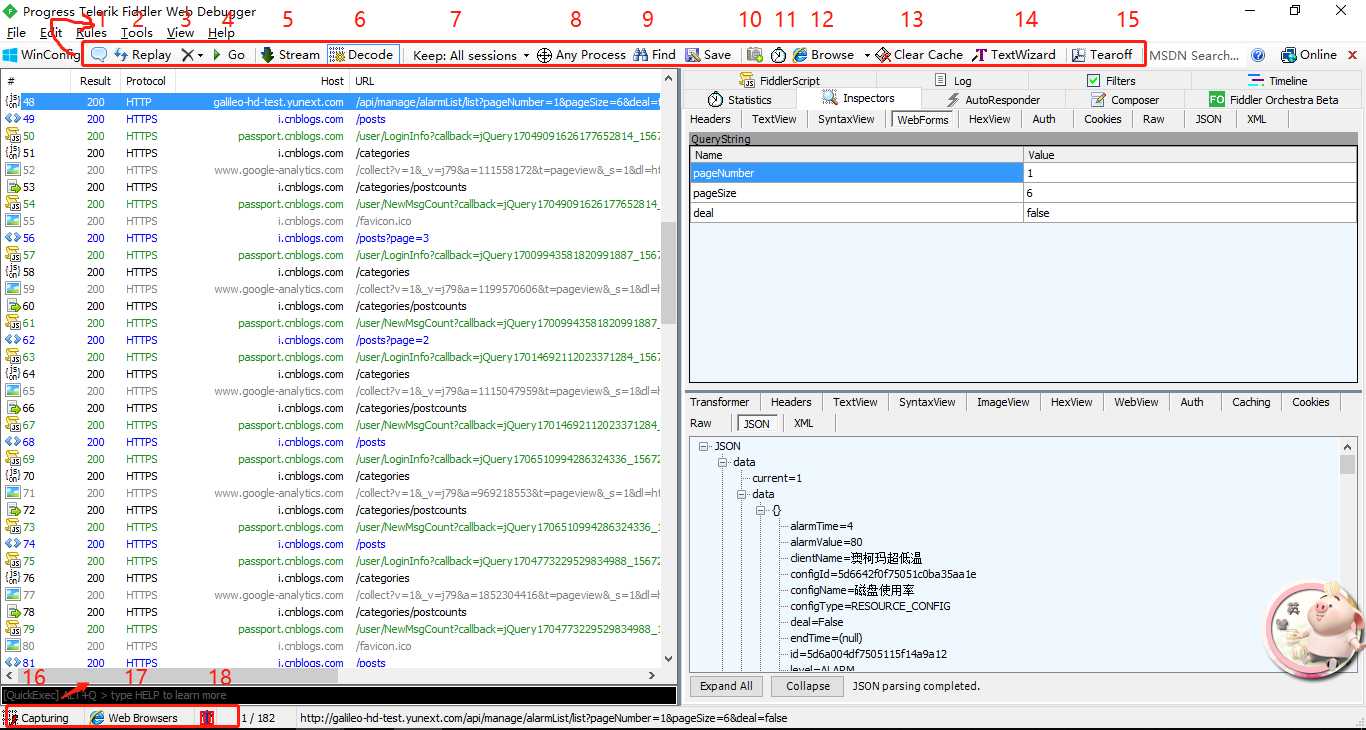Sort sessions by Host column header

tap(260, 81)
